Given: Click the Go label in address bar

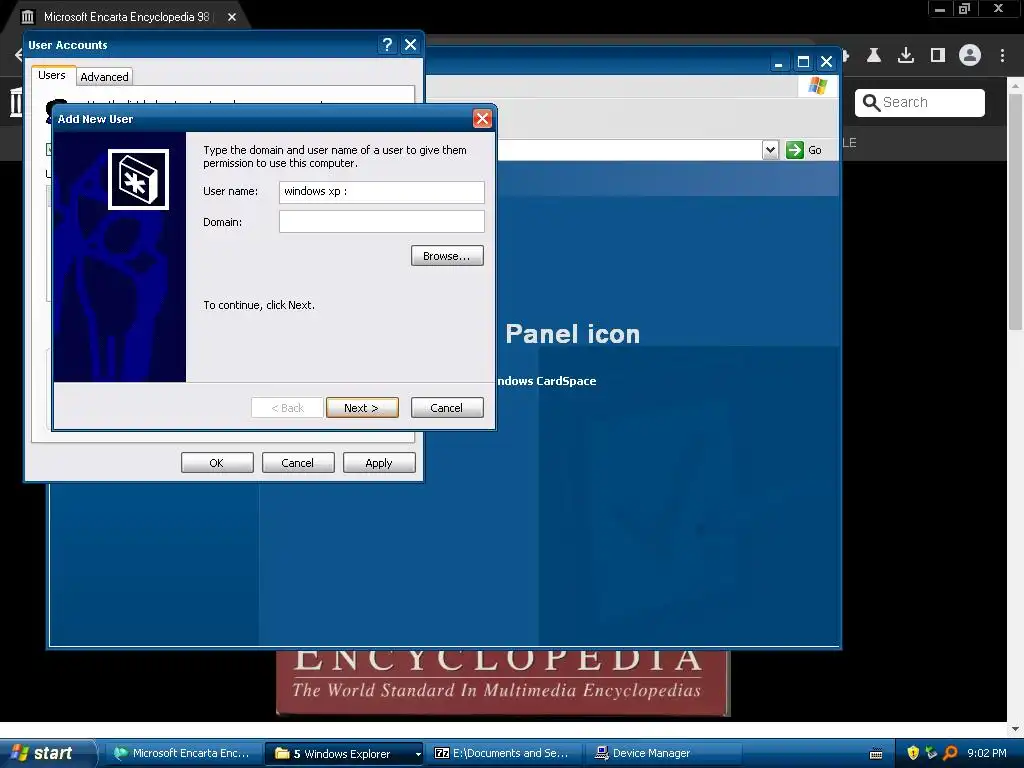Looking at the screenshot, I should (x=814, y=150).
